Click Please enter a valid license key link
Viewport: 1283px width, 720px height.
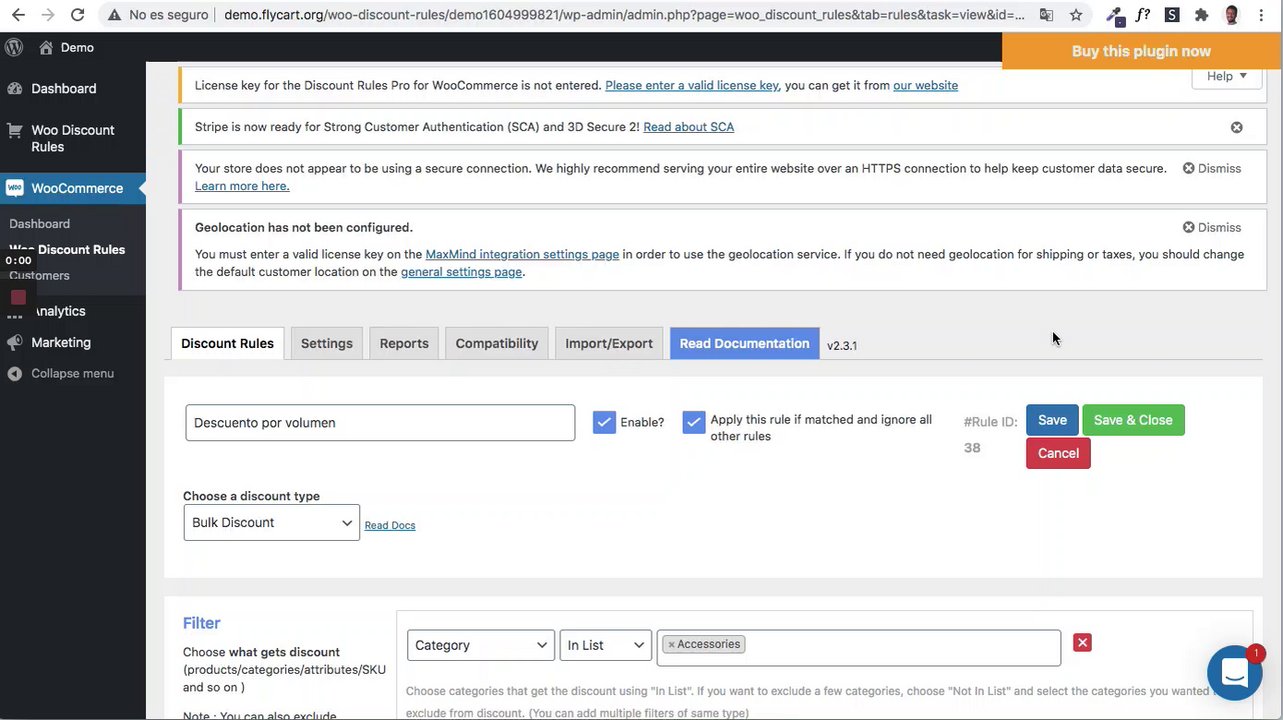pyautogui.click(x=692, y=85)
